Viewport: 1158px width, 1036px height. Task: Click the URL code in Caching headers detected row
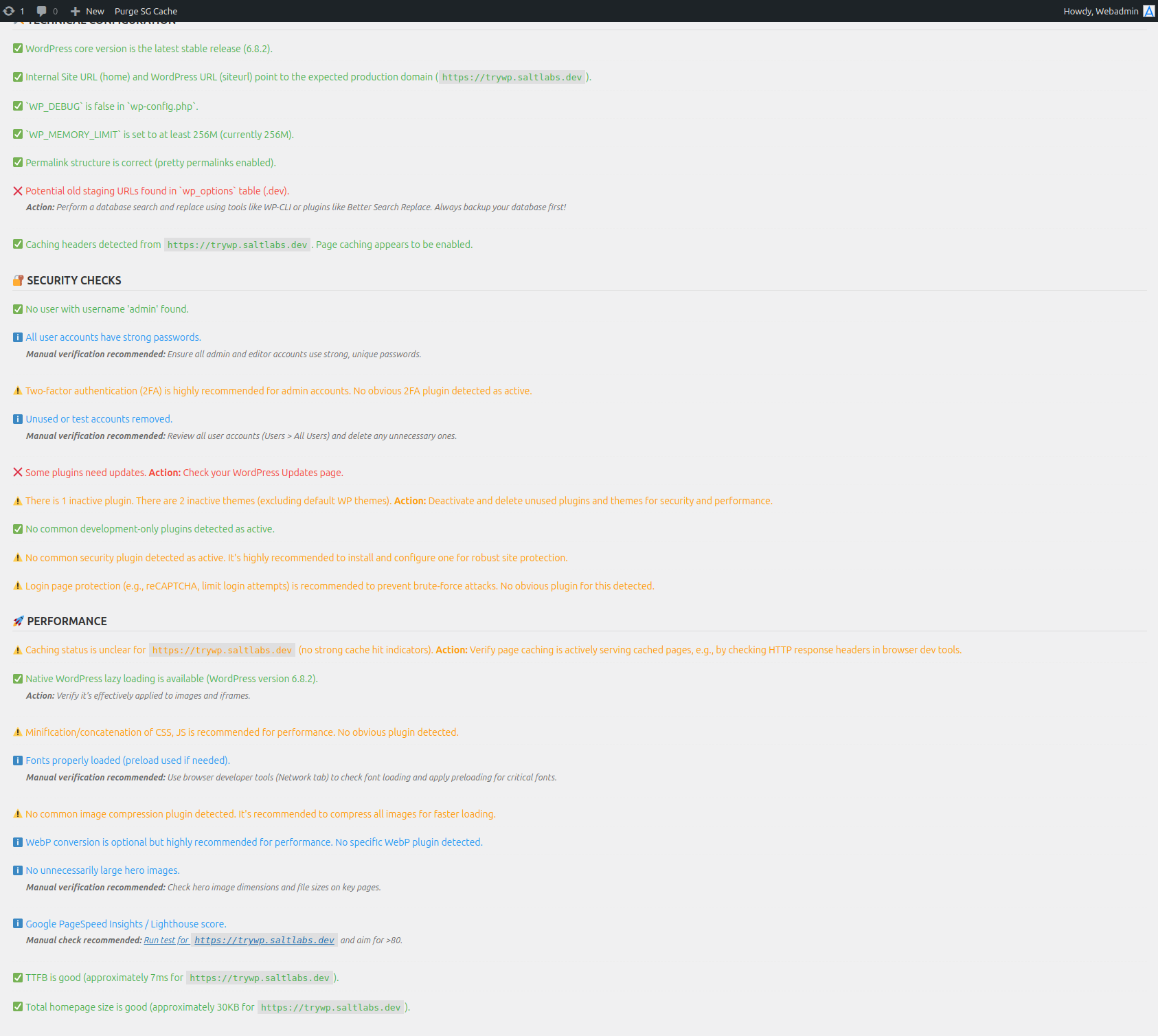237,245
